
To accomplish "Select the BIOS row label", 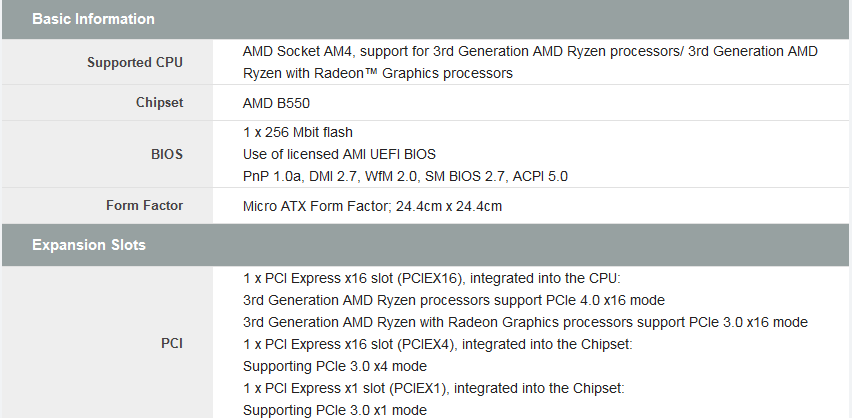I will point(168,154).
